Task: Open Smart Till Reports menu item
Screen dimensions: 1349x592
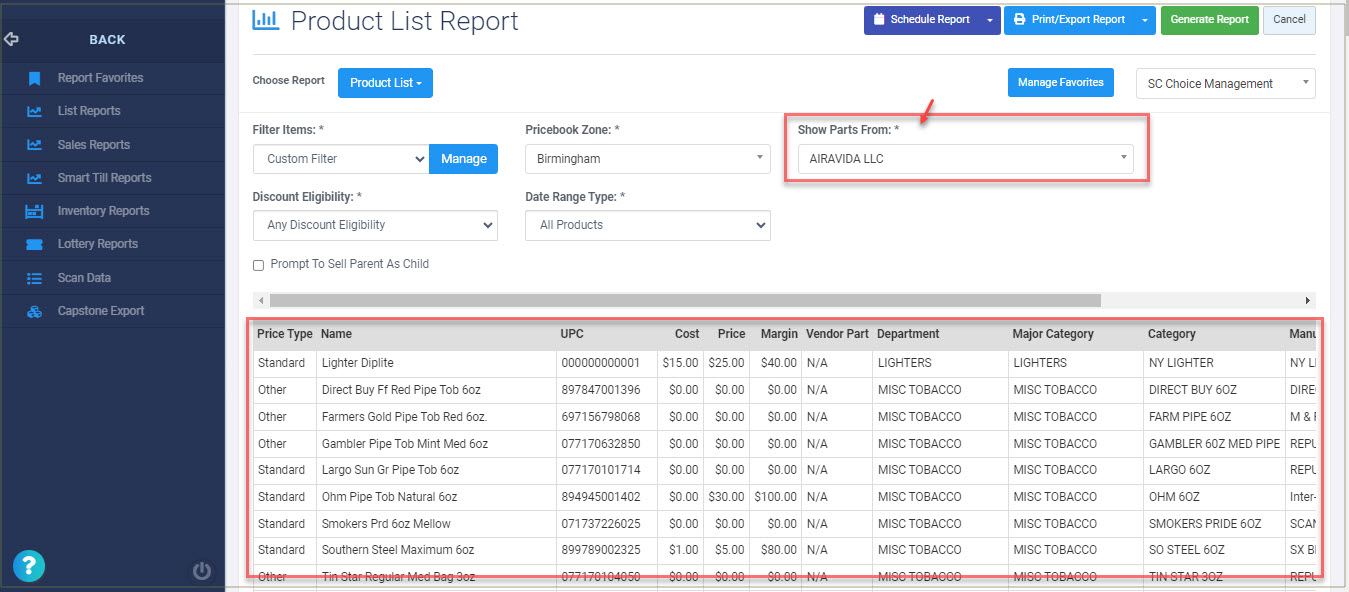Action: (x=104, y=178)
